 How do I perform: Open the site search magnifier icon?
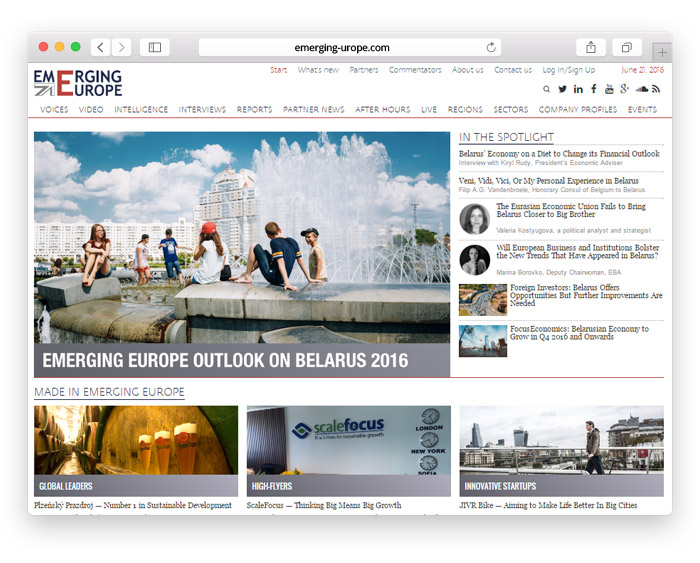tap(546, 89)
